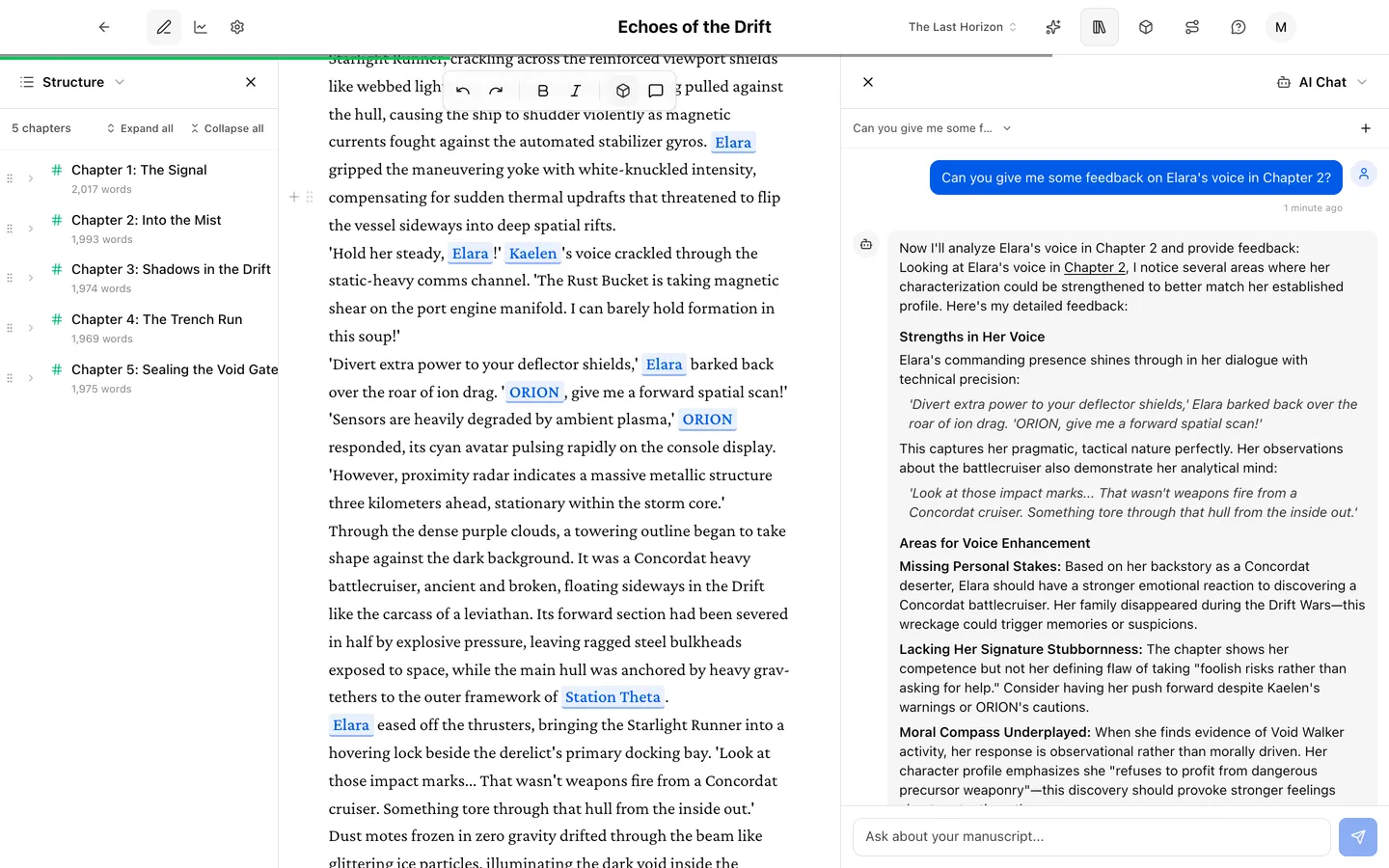Redo the edit in floating toolbar
This screenshot has height=868, width=1389.
click(x=496, y=91)
